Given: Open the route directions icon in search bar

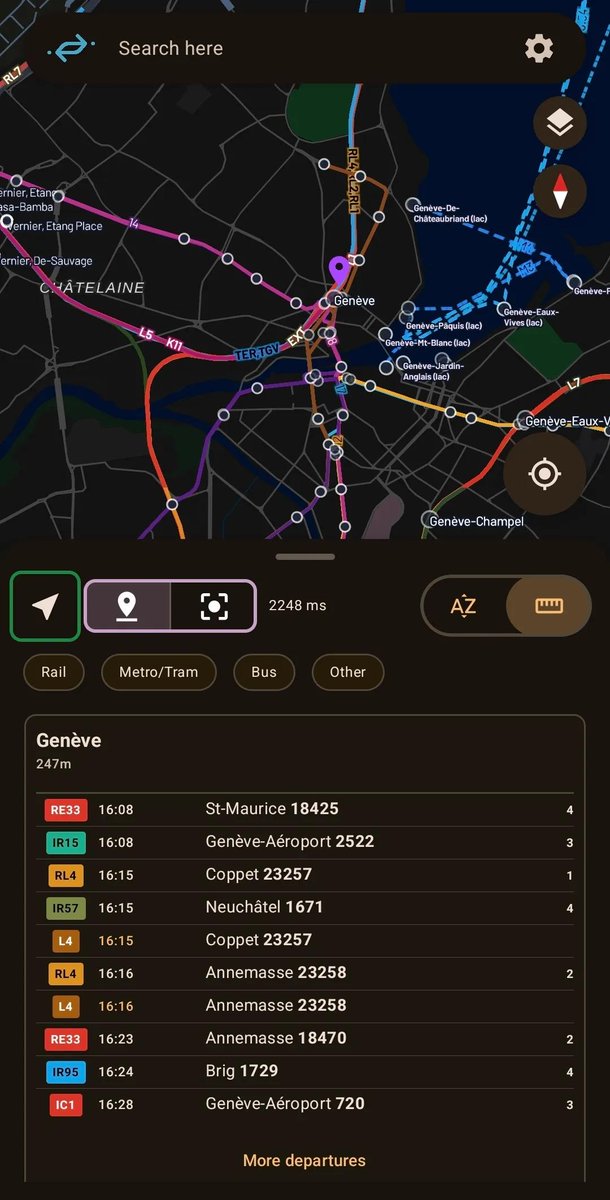Looking at the screenshot, I should click(x=72, y=48).
